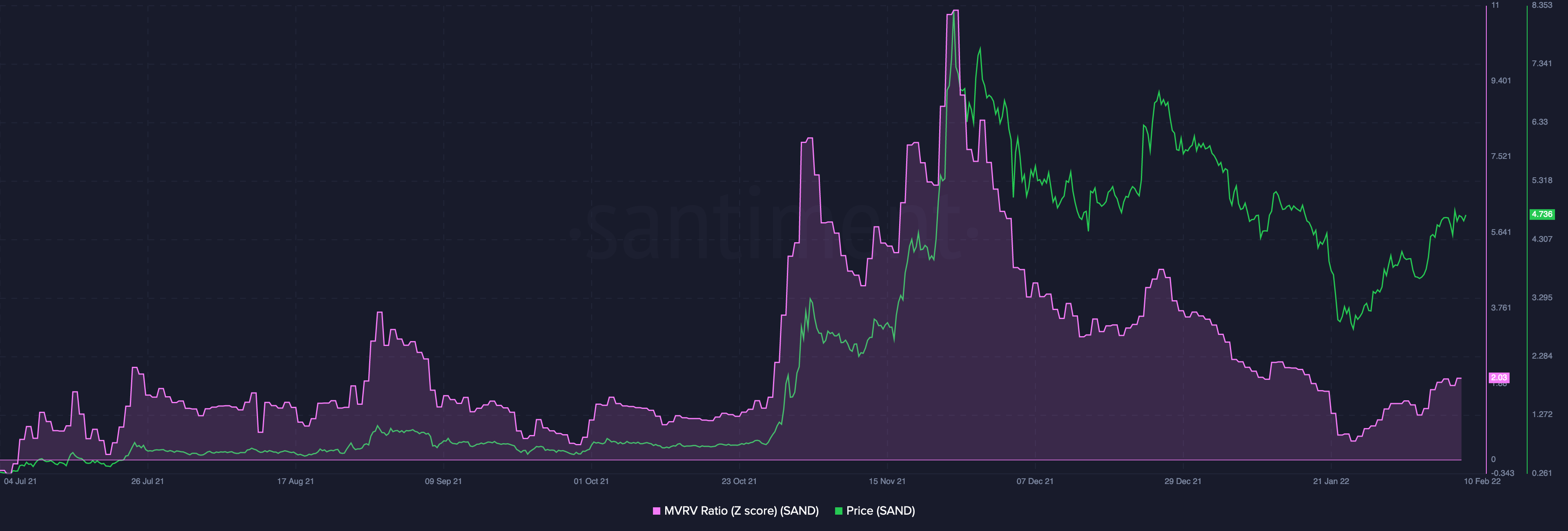
Task: Click the pink MVRV Ratio legend swatch
Action: click(x=656, y=511)
